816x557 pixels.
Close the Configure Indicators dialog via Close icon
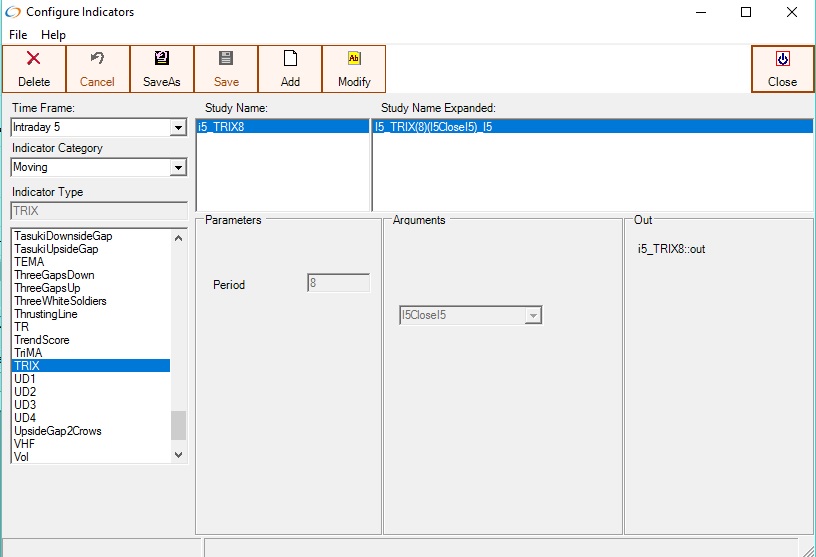tap(782, 59)
